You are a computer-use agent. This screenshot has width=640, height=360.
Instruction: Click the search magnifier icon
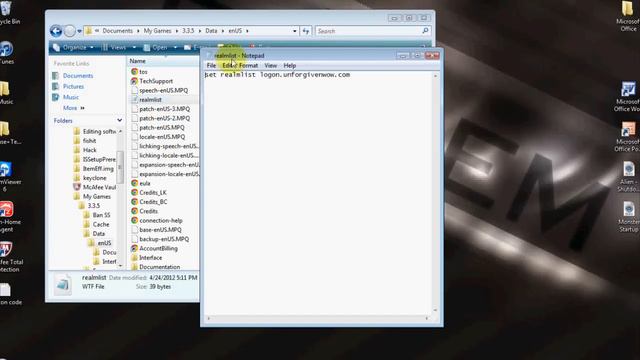point(425,31)
